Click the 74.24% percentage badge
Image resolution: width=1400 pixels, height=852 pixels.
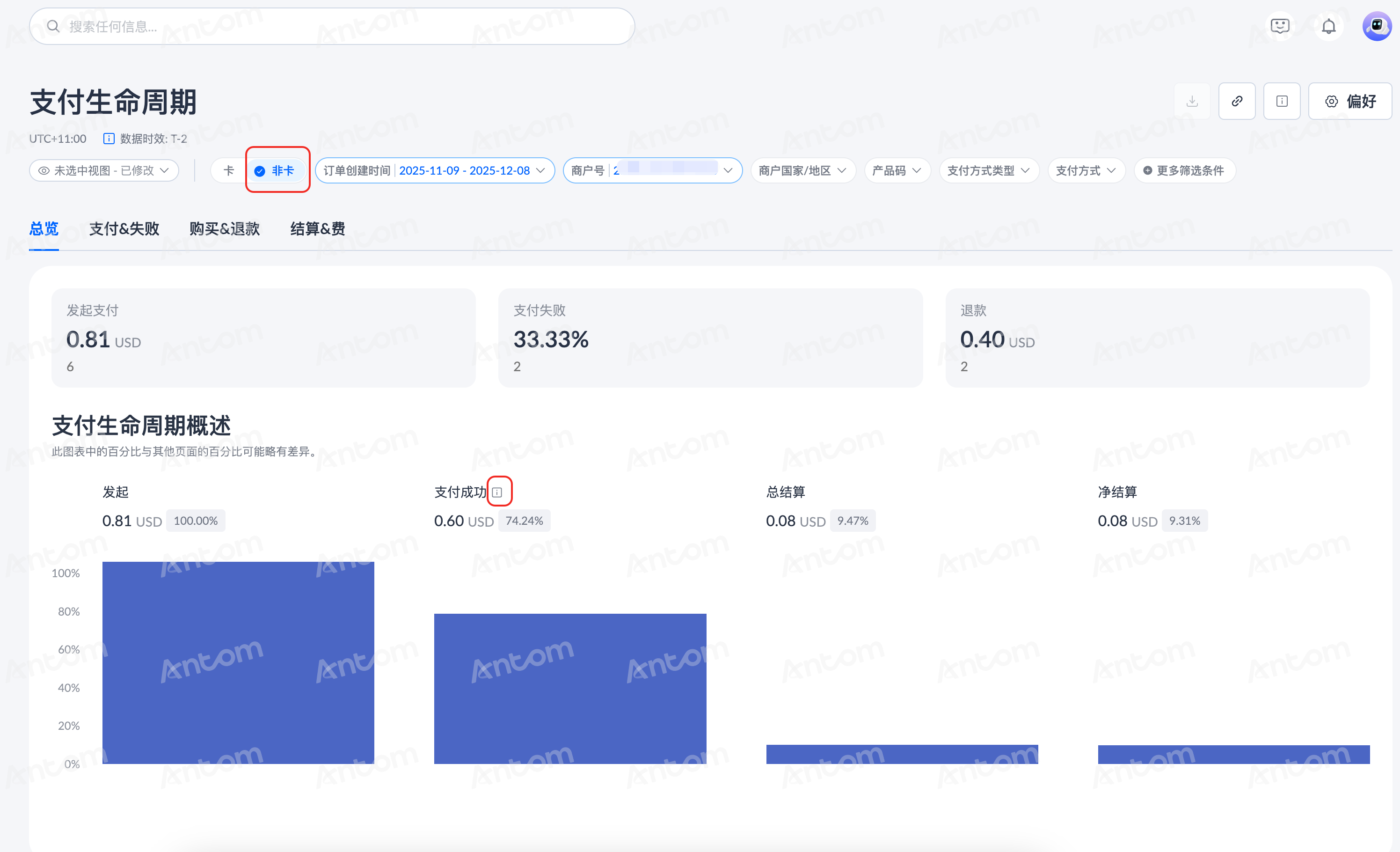coord(524,521)
